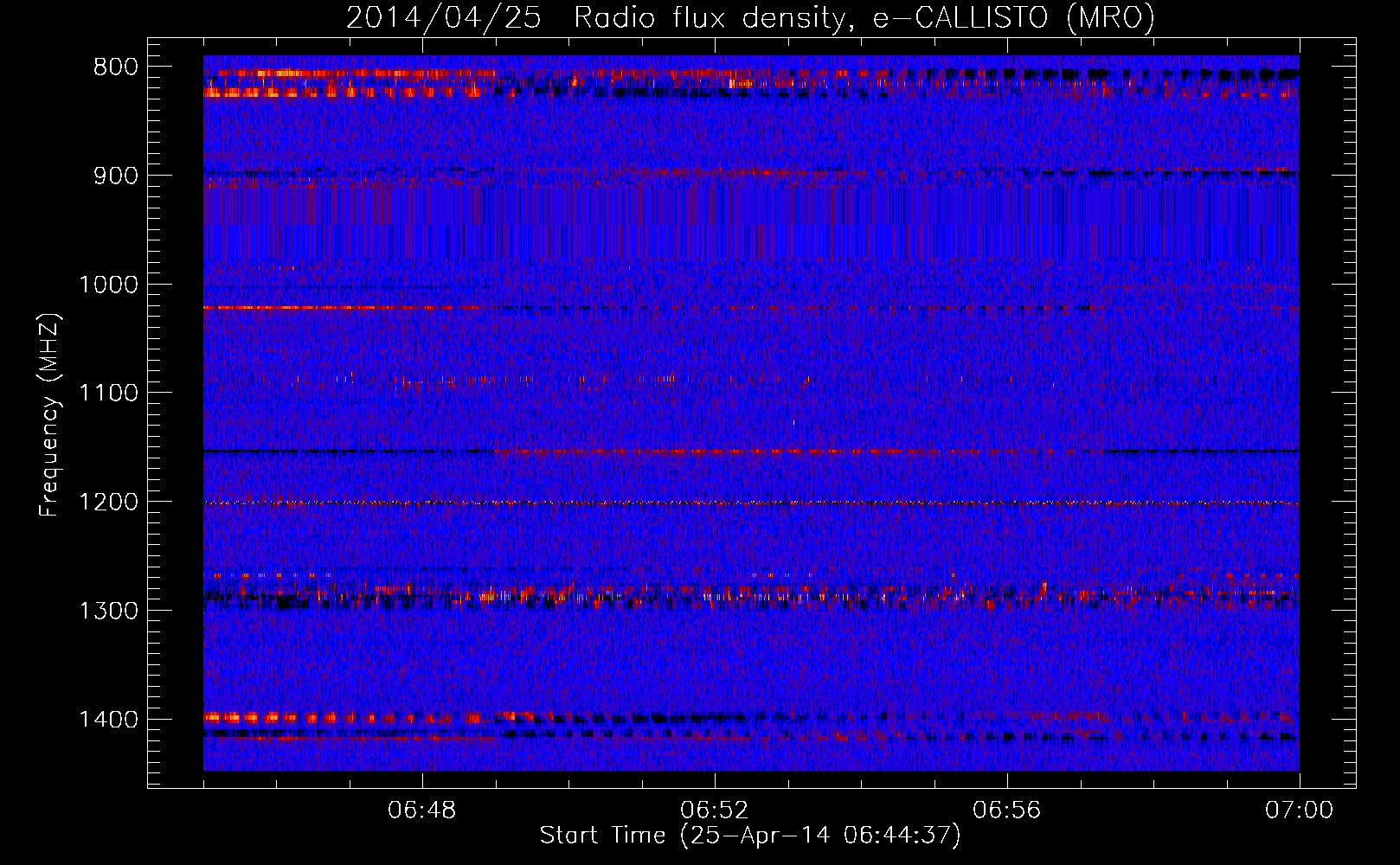Click the 1300 frequency tick label
1400x865 pixels.
coord(108,611)
